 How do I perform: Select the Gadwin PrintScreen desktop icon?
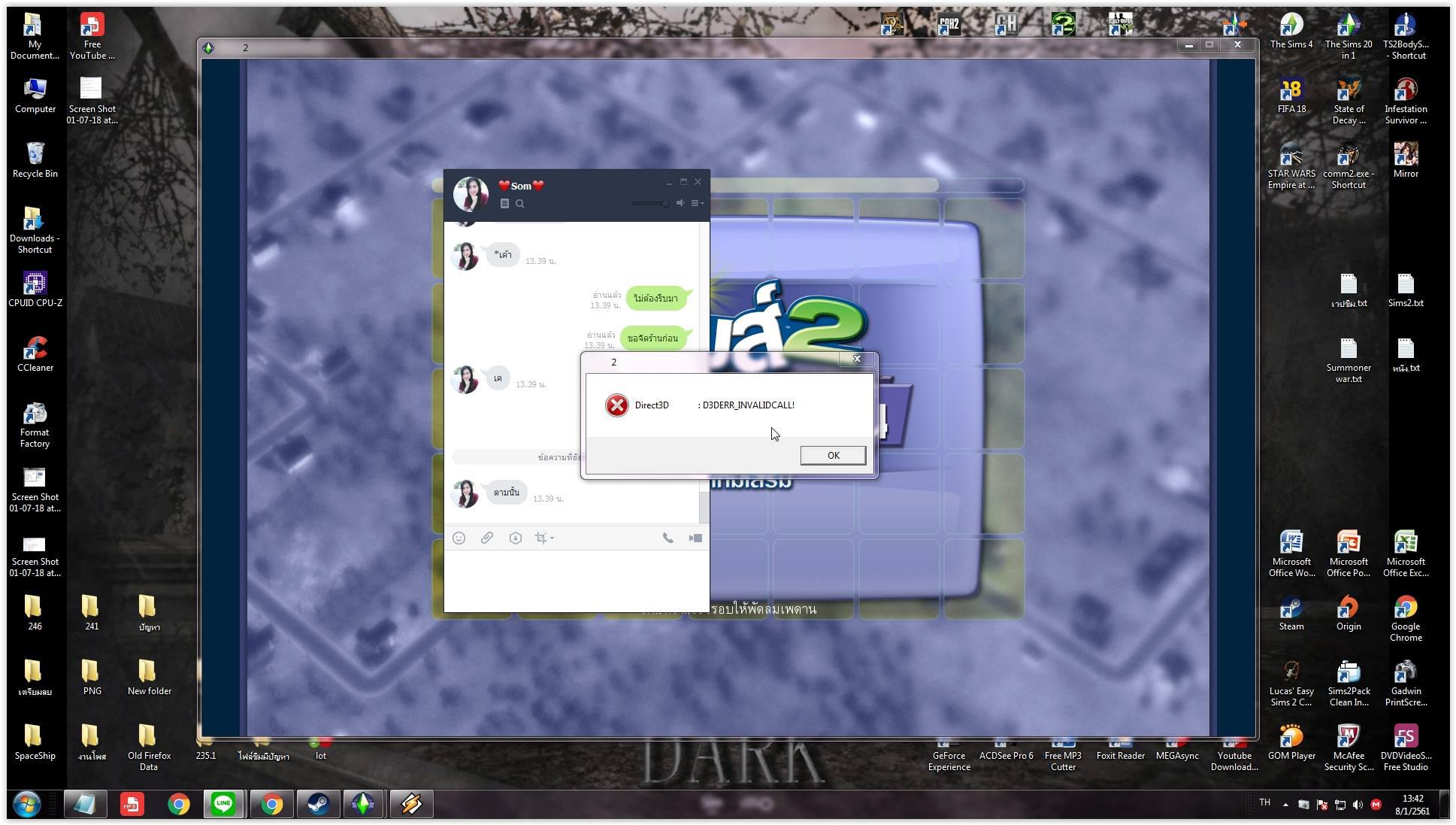click(1406, 682)
